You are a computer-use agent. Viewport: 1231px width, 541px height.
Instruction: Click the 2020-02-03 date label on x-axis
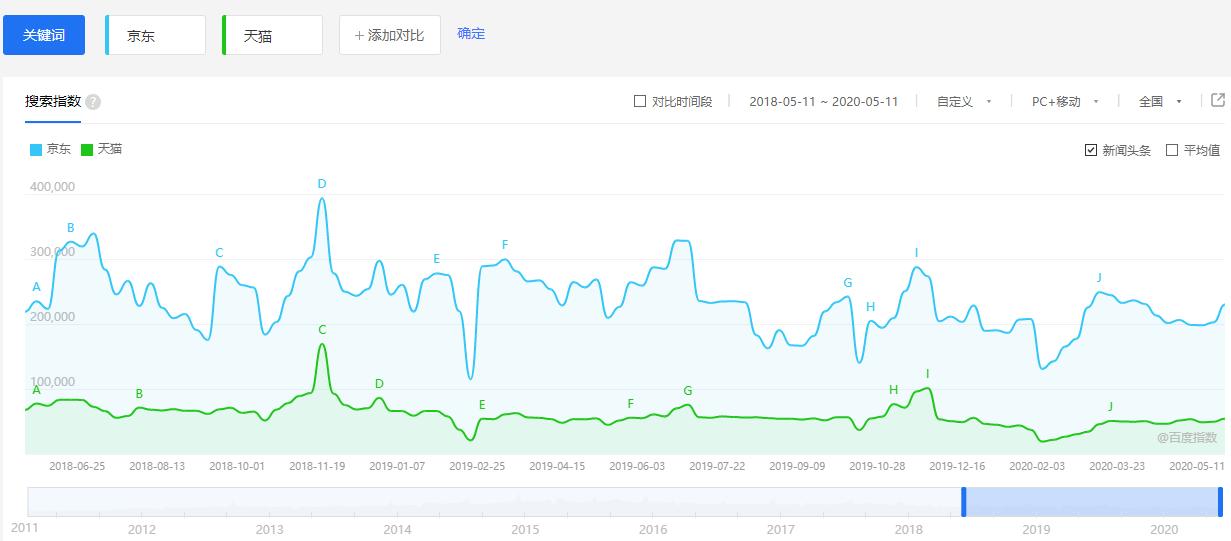(x=1037, y=466)
